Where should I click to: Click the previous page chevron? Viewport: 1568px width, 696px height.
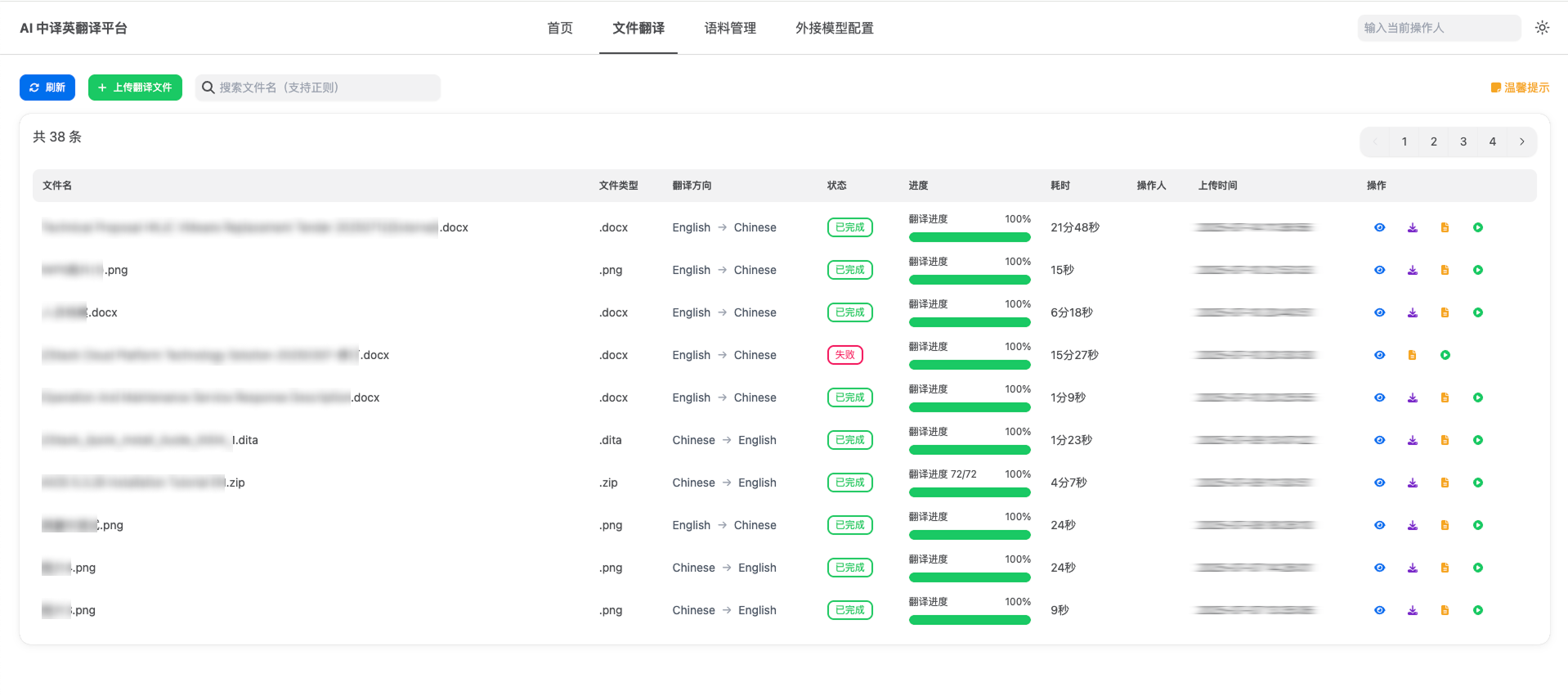click(1375, 141)
